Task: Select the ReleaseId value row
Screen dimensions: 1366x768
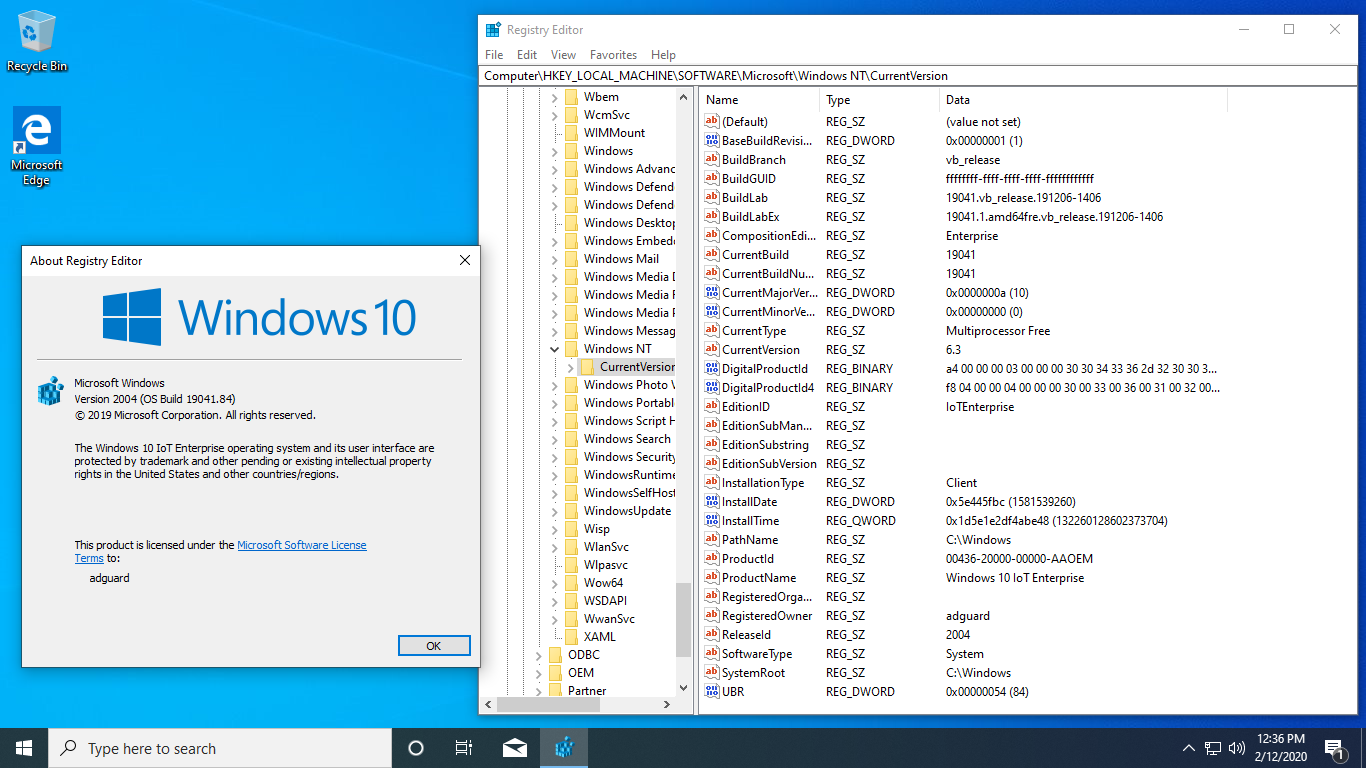Action: coord(962,635)
